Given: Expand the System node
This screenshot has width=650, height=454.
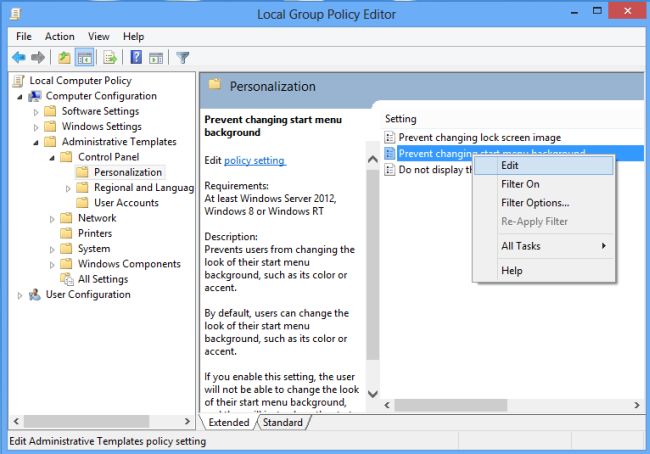Looking at the screenshot, I should [52, 250].
